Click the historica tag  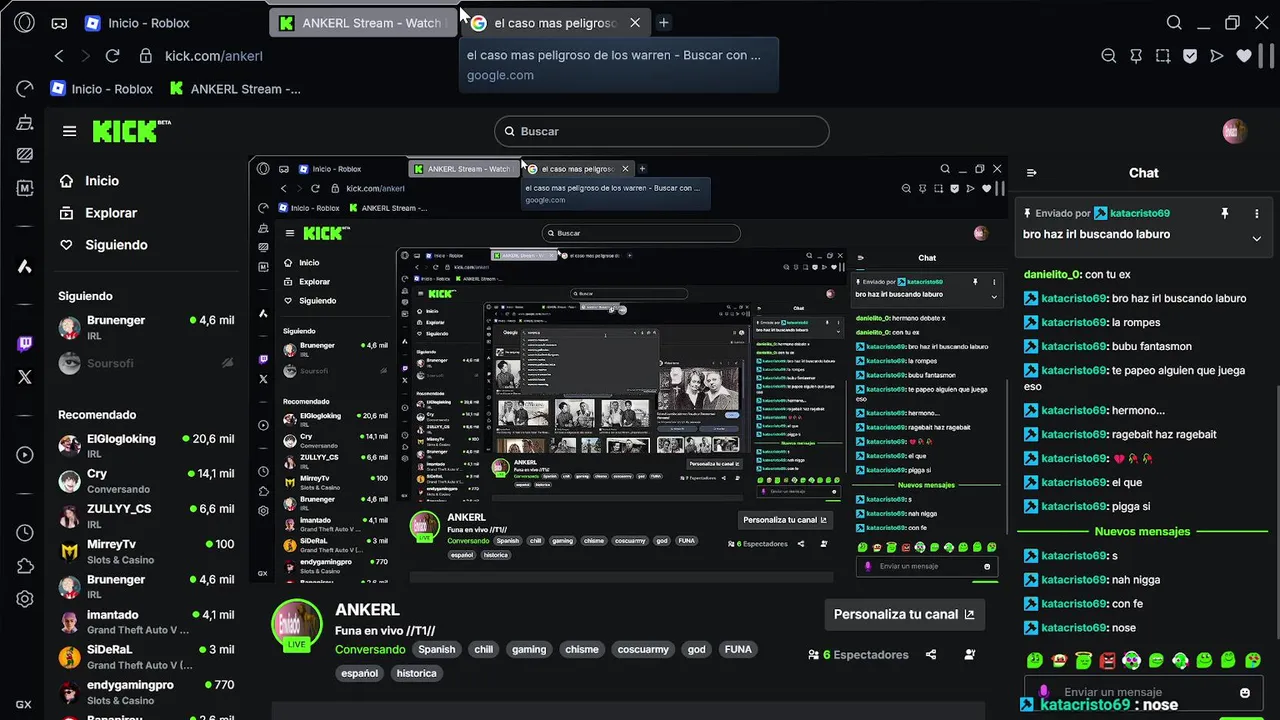[x=416, y=673]
